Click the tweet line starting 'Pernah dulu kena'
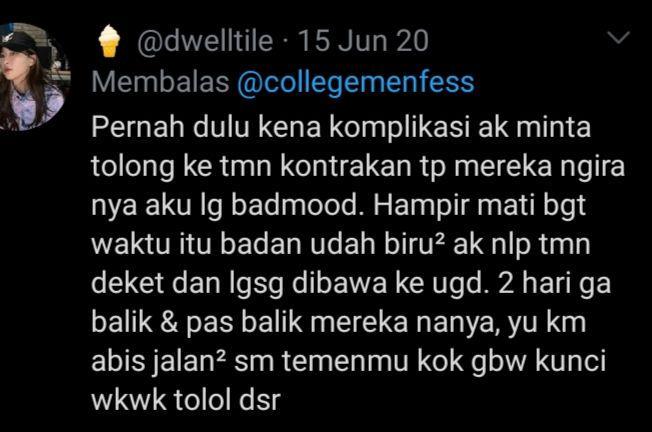 [341, 127]
